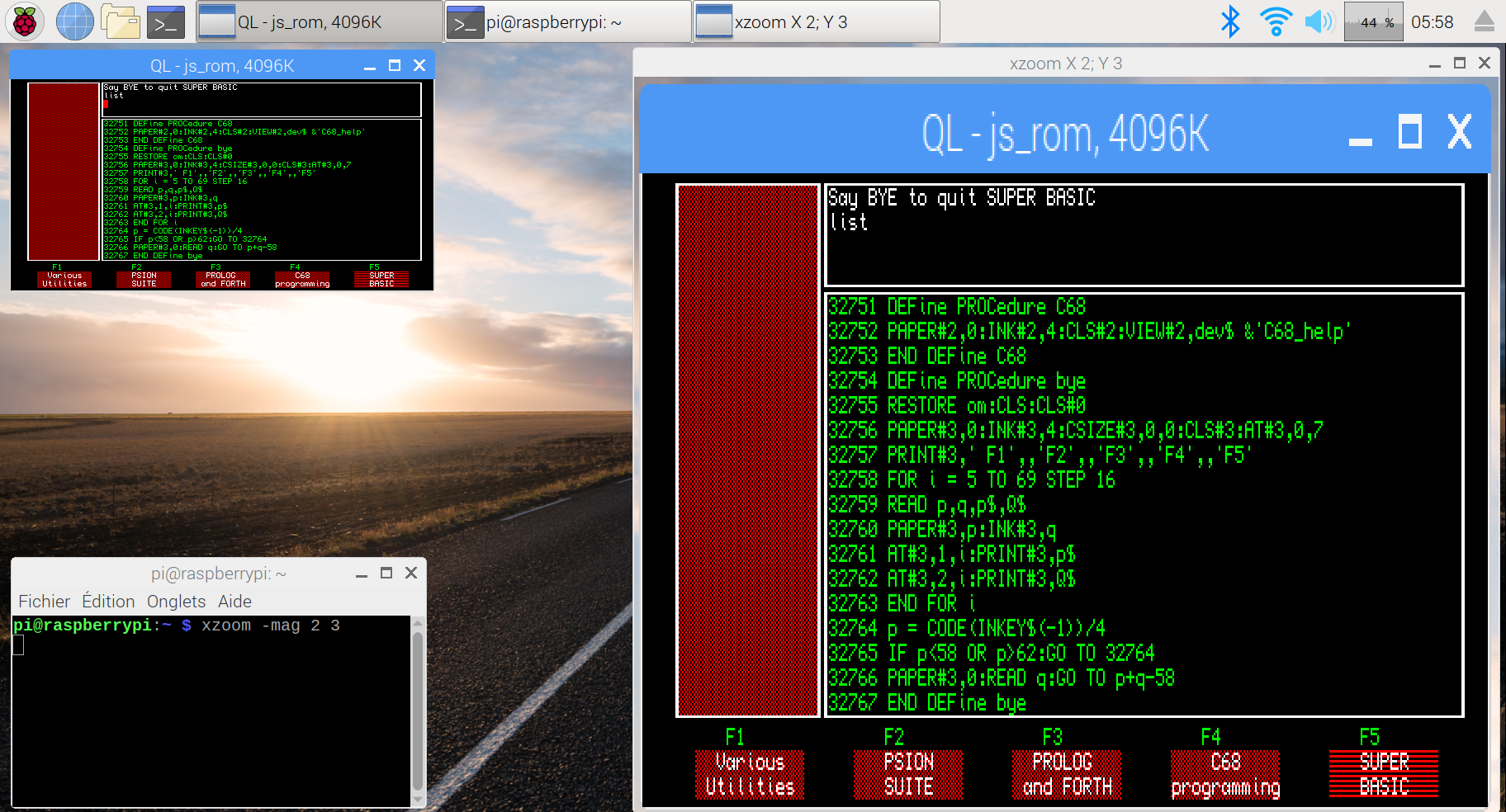Minimize the small QL - js_rom window
Screen dimensions: 1506x812
(370, 66)
